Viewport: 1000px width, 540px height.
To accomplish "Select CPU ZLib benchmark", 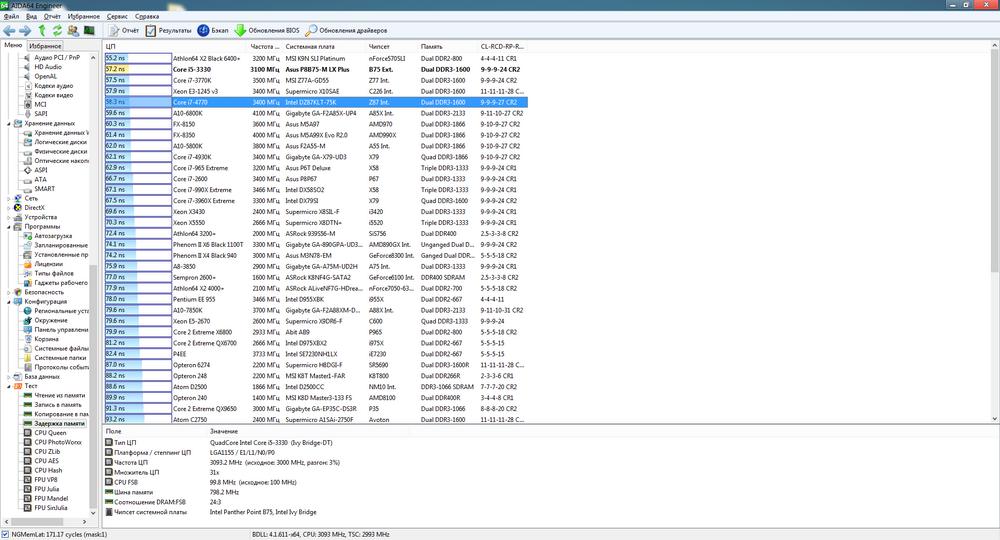I will pos(47,451).
